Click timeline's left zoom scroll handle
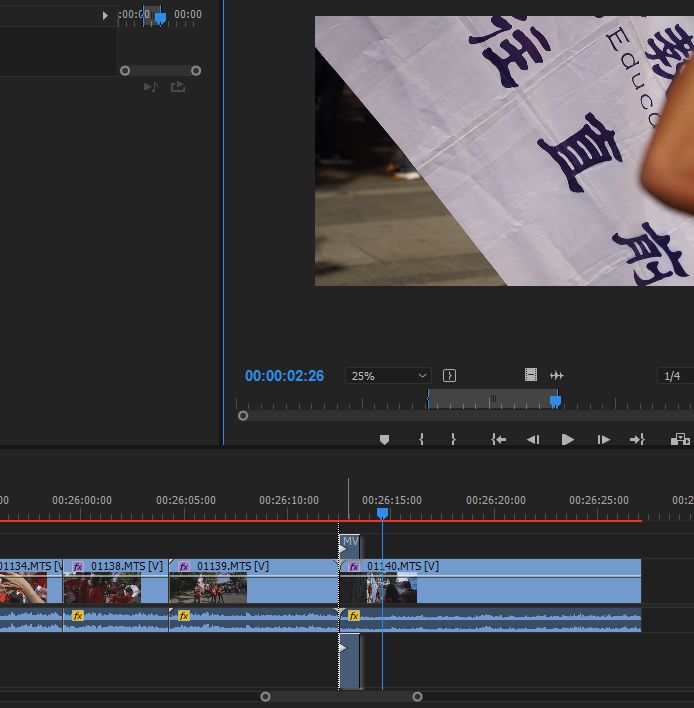Screen dimensions: 694x708 tap(265, 697)
